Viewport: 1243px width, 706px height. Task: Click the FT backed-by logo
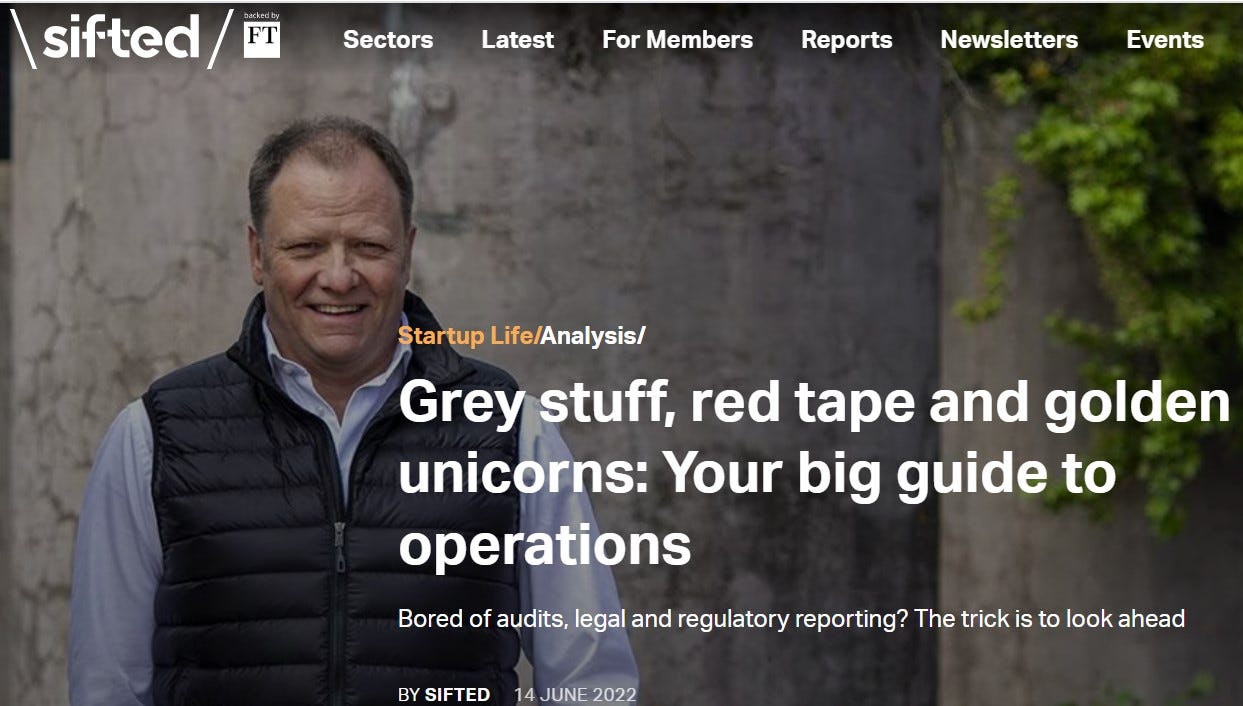click(262, 40)
